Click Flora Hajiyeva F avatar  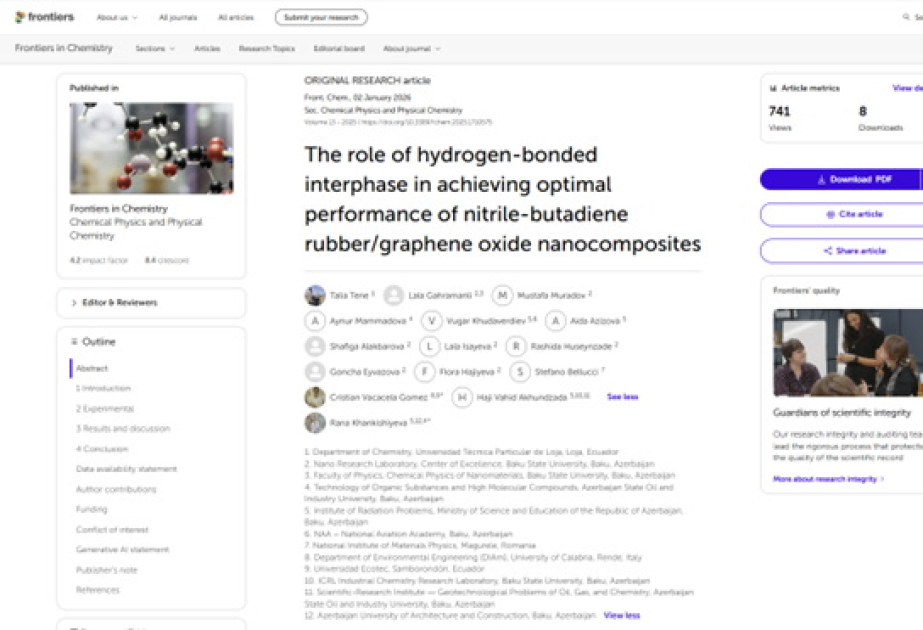(424, 372)
